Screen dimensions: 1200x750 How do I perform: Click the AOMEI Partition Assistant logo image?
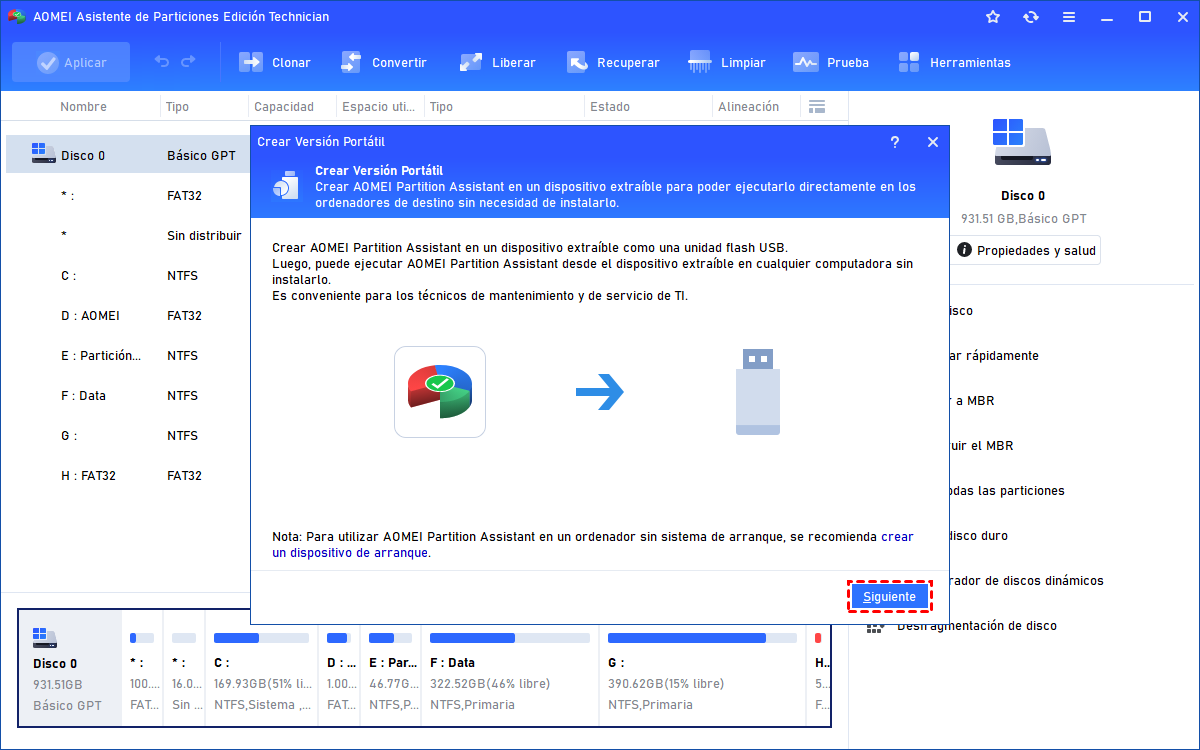pos(440,392)
